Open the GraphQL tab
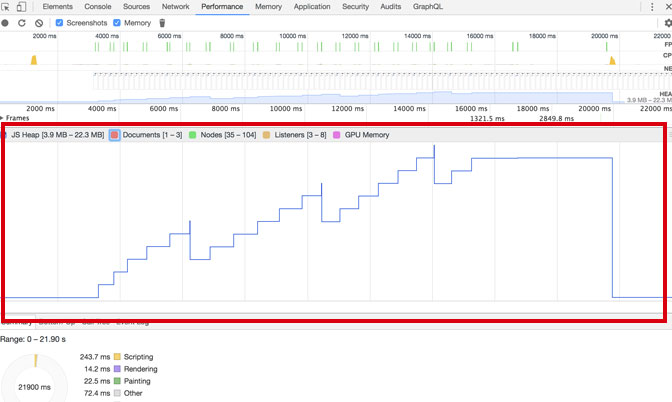 427,7
